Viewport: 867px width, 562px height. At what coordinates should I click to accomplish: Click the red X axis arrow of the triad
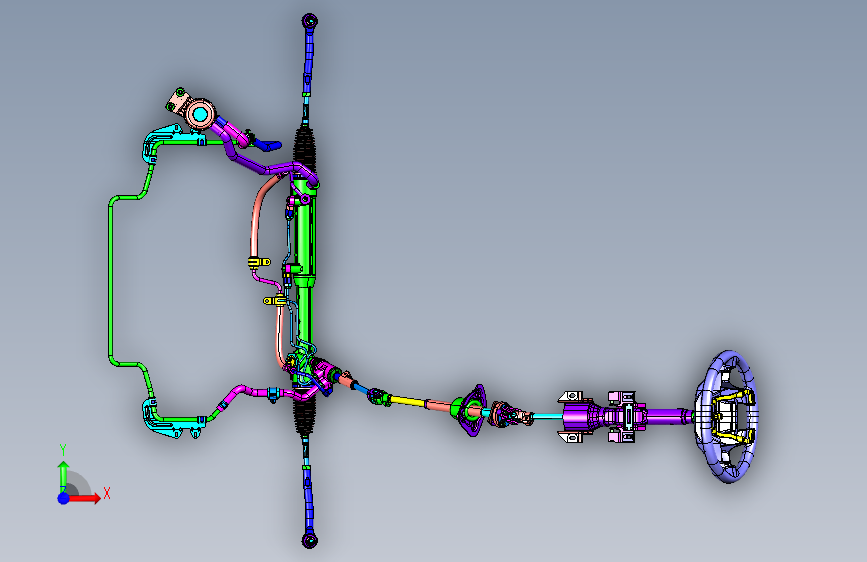(x=84, y=498)
